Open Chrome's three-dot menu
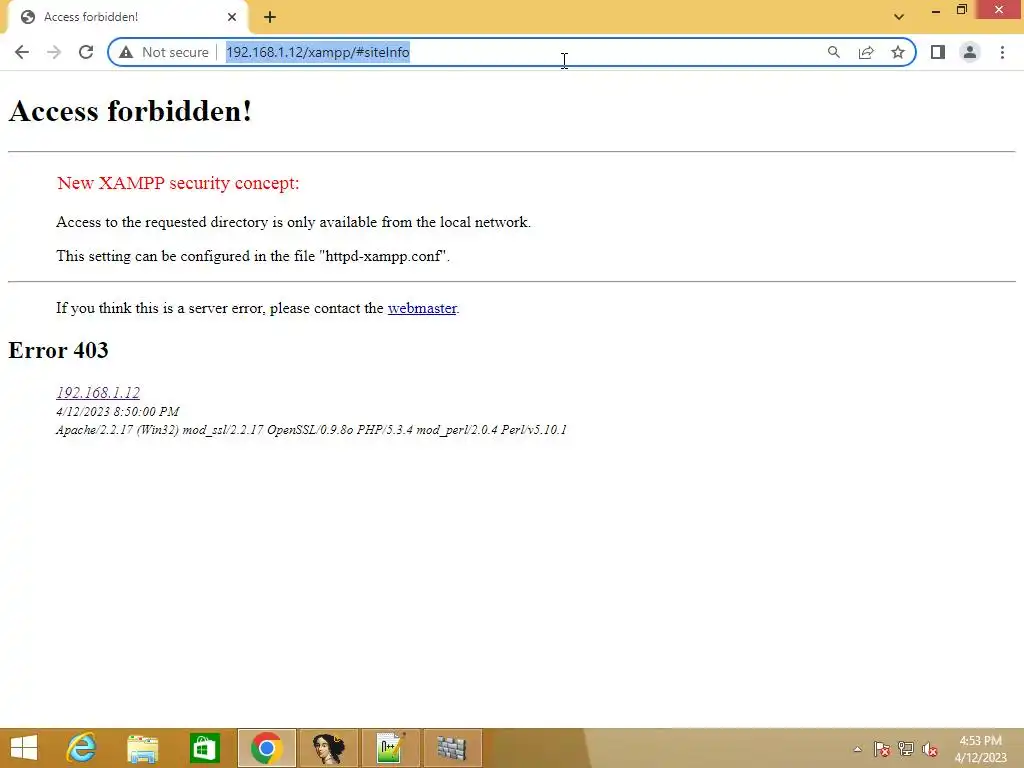This screenshot has width=1024, height=768. 1002,52
